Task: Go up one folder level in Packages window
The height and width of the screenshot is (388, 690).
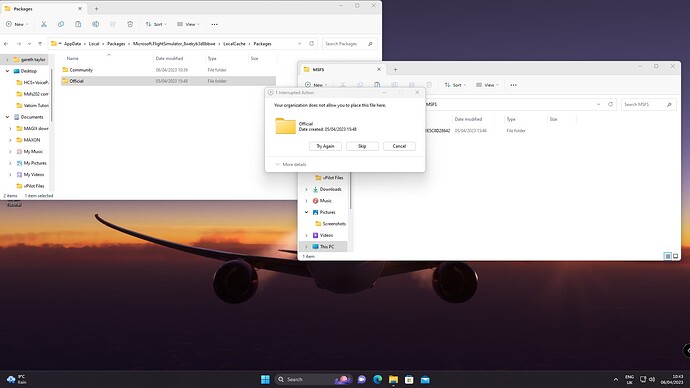Action: [x=40, y=44]
